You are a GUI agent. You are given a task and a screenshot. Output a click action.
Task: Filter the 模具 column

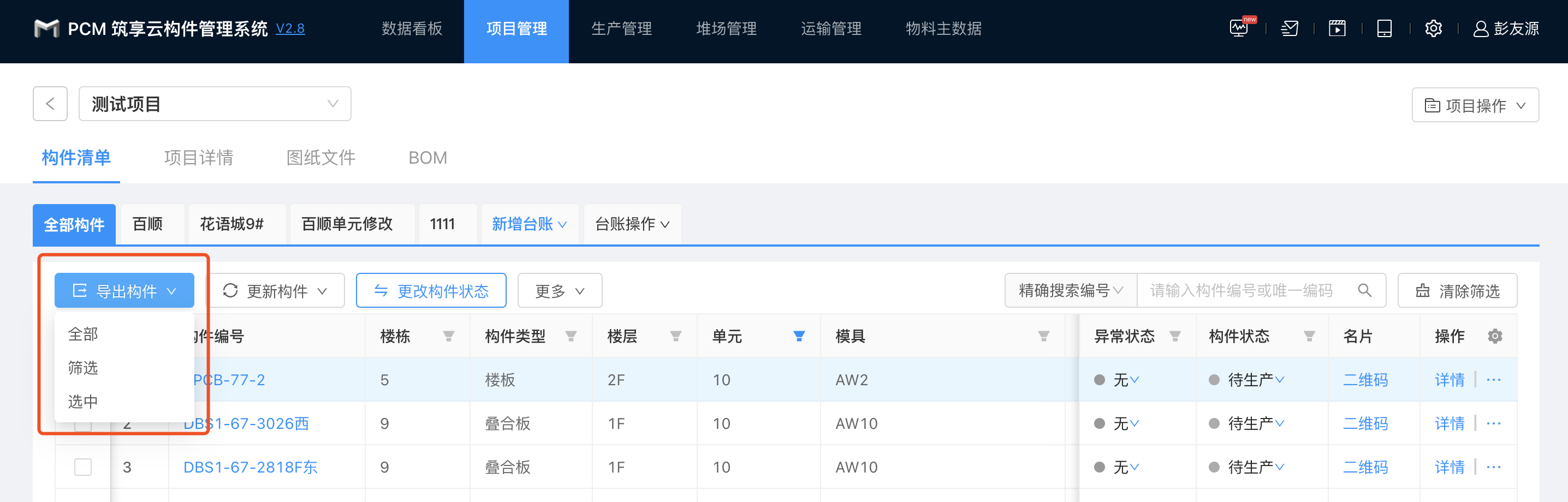(x=1043, y=336)
